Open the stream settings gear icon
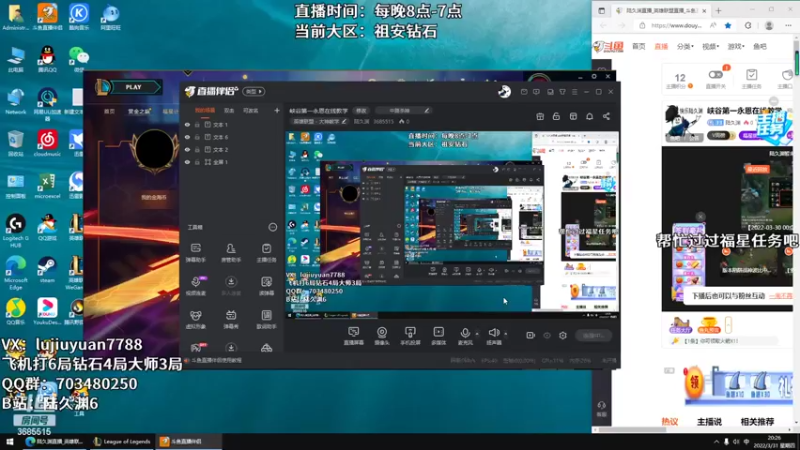This screenshot has height=450, width=800. (x=563, y=335)
